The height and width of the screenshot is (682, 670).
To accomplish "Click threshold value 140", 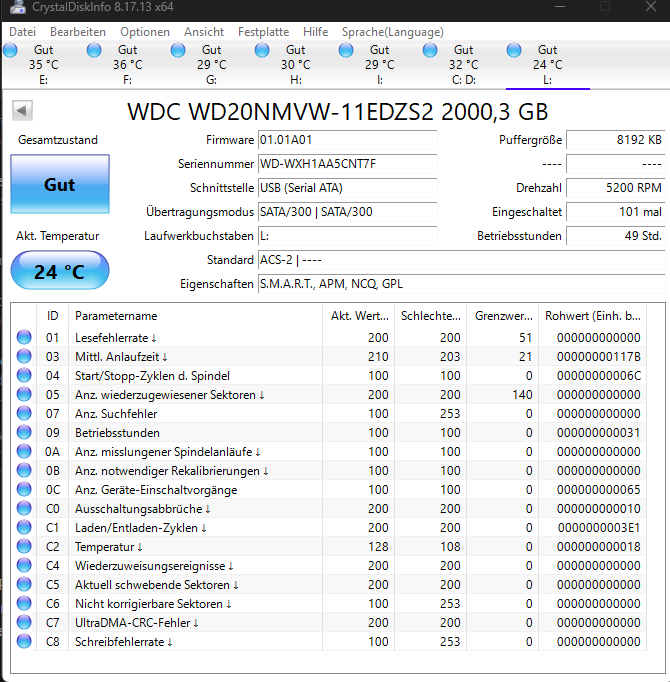I will tap(522, 394).
